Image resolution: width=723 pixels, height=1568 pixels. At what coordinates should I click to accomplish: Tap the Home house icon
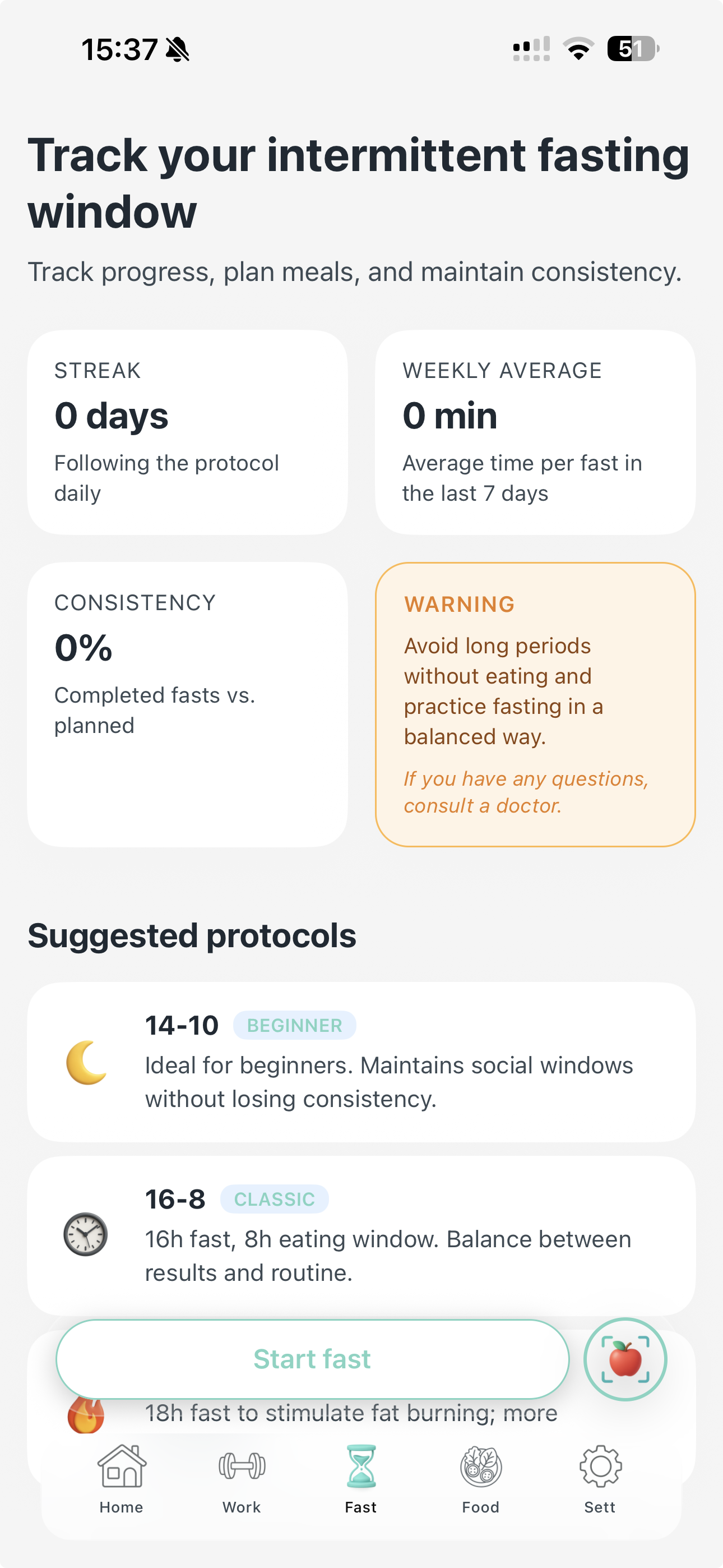[x=122, y=1466]
